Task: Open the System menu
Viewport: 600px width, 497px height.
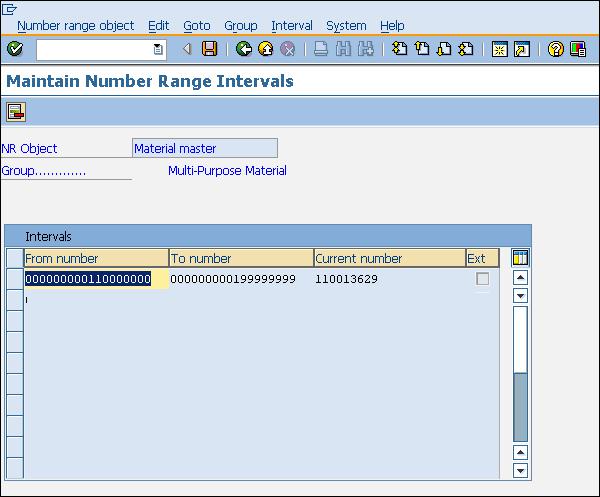Action: point(346,26)
